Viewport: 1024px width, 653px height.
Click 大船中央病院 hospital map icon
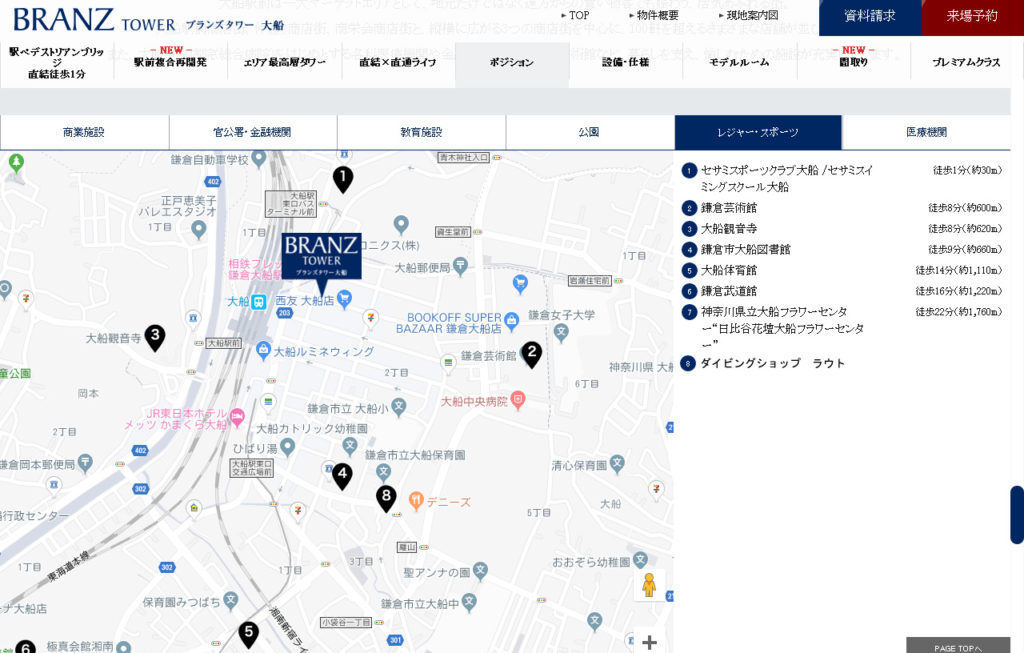[x=517, y=400]
